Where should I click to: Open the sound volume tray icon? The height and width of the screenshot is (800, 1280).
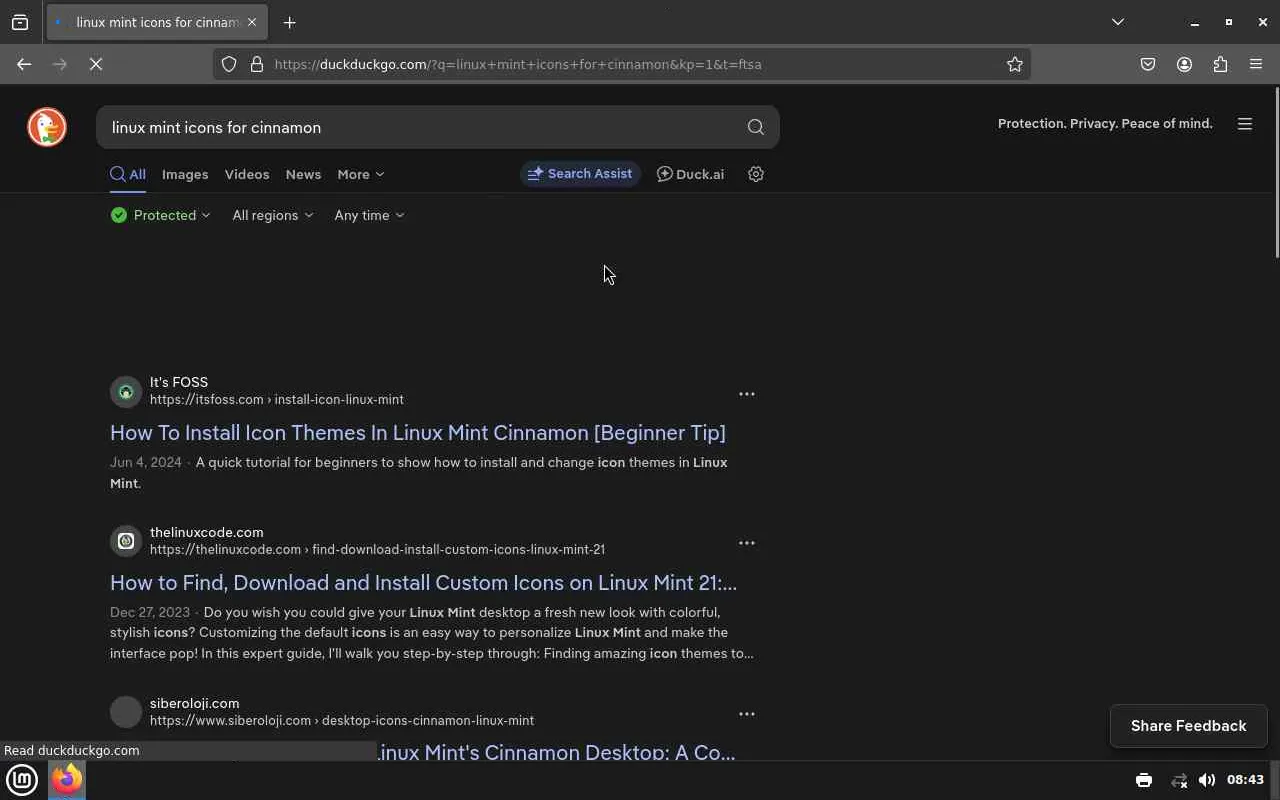pos(1207,780)
